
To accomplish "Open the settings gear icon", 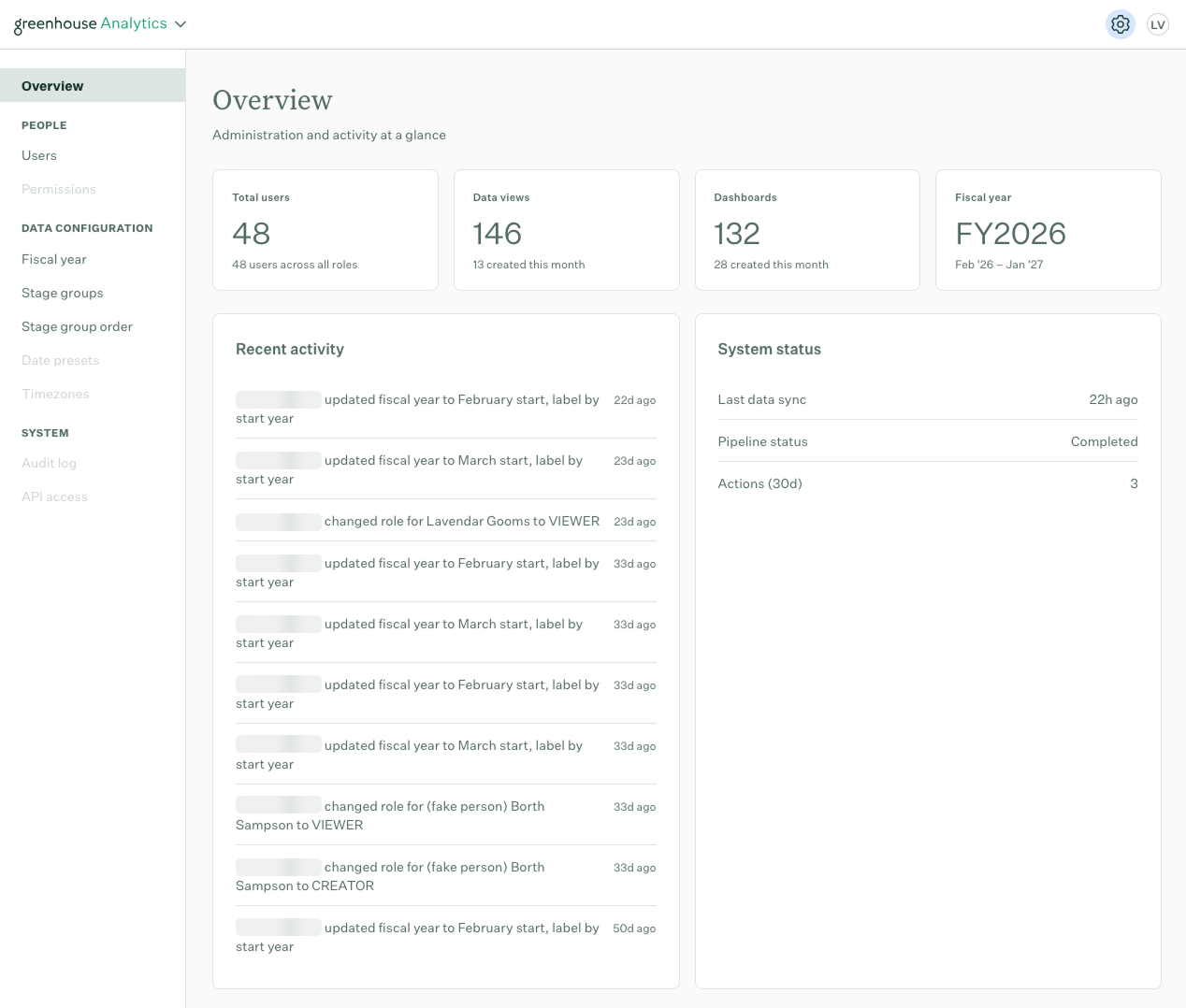I will tap(1120, 24).
